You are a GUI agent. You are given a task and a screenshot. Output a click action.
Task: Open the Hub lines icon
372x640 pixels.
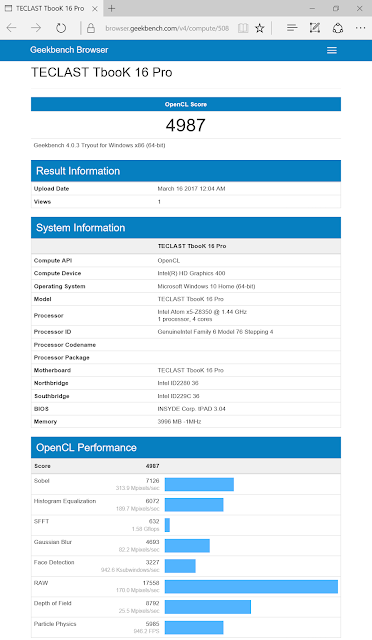(x=292, y=28)
